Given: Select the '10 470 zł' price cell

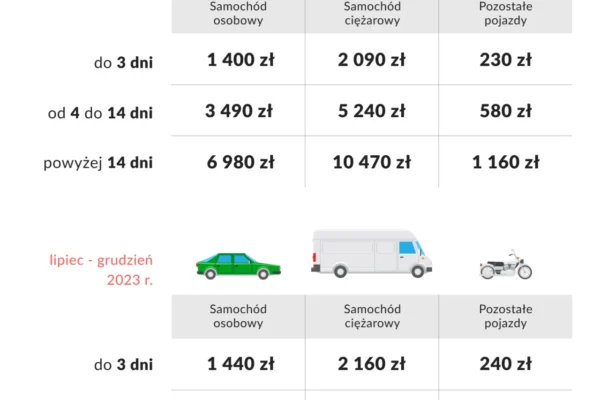Looking at the screenshot, I should [x=372, y=162].
